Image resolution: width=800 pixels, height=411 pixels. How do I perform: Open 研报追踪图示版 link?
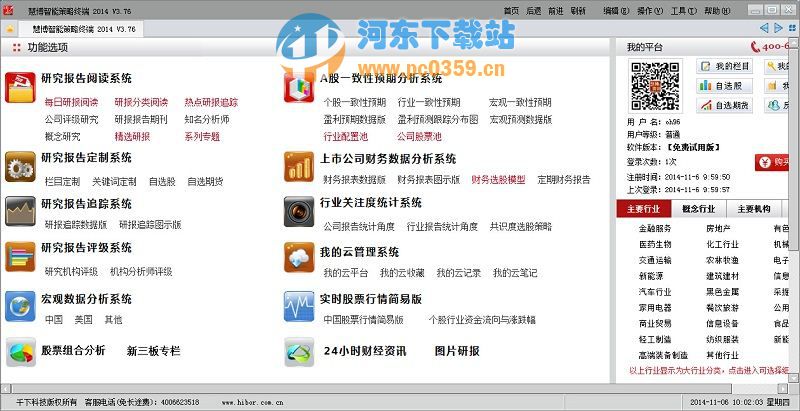(x=151, y=225)
